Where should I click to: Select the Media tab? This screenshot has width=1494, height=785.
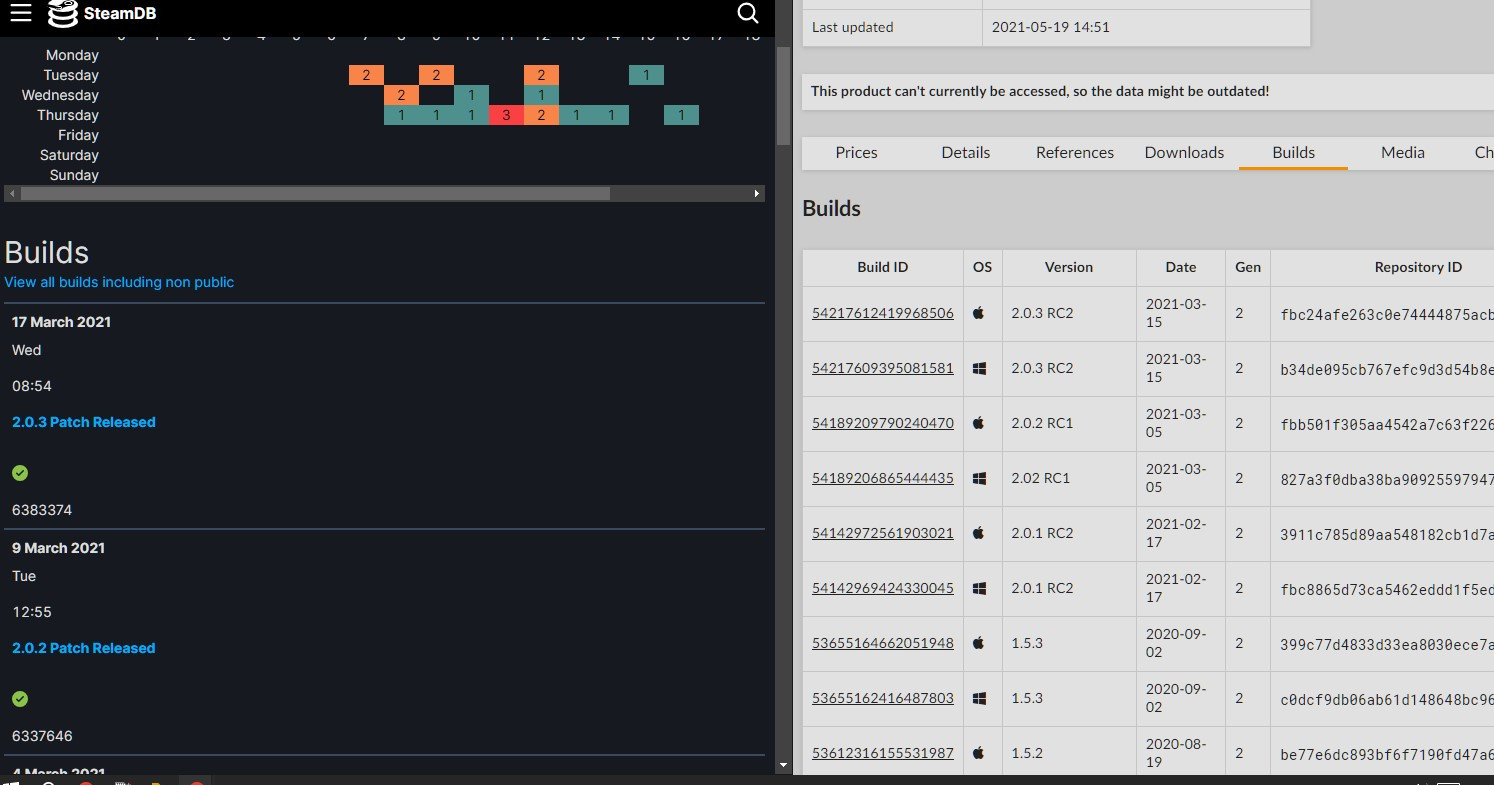1402,152
